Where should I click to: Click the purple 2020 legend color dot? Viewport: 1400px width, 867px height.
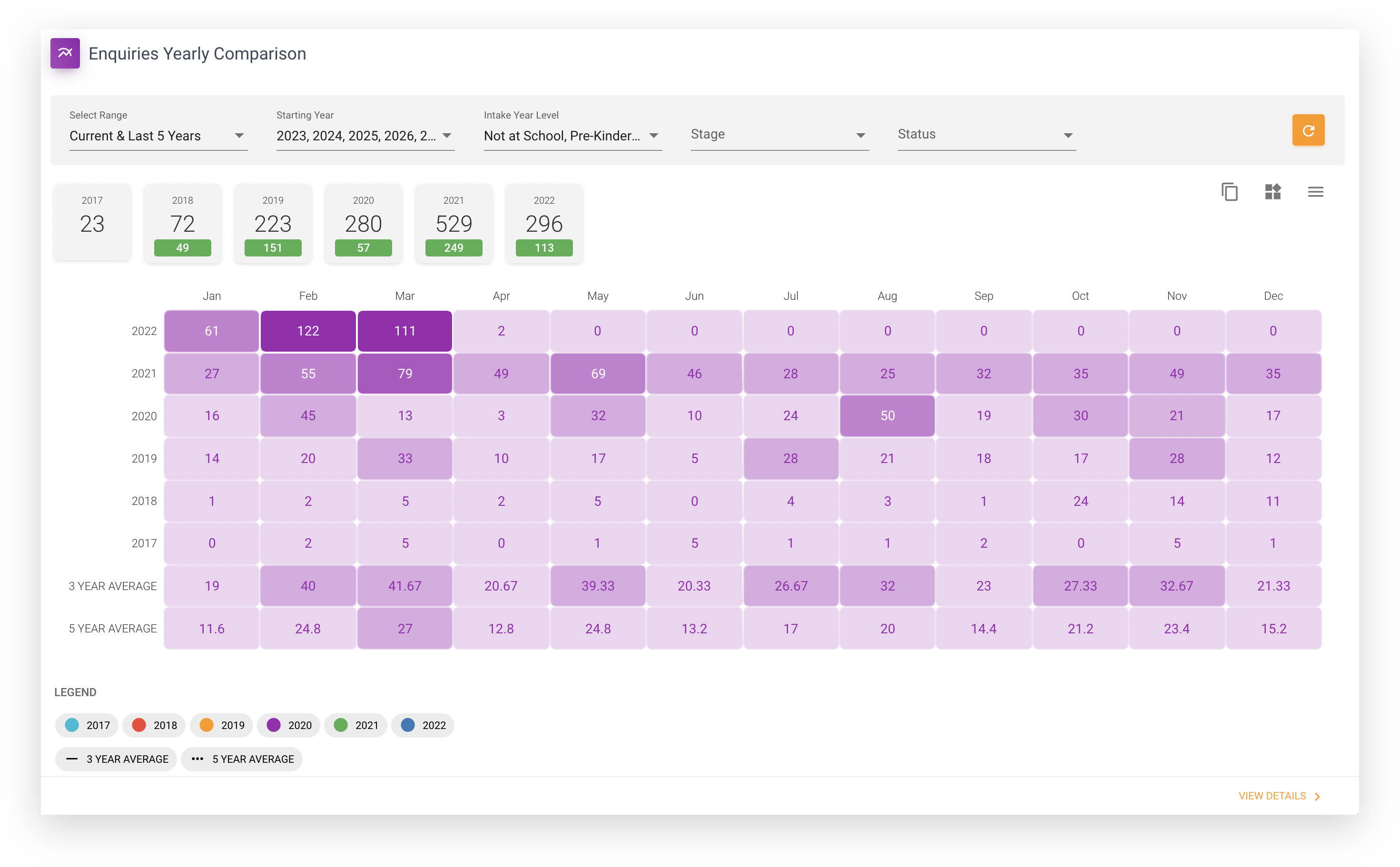[274, 725]
